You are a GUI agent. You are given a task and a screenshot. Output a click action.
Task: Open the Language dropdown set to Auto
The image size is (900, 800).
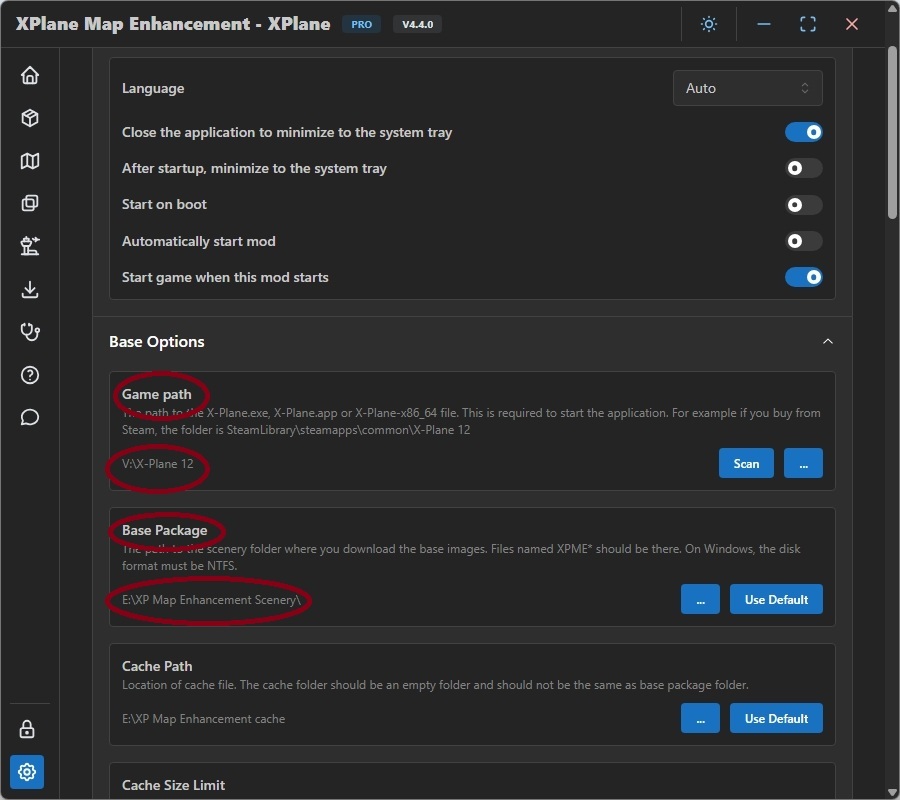(x=747, y=88)
